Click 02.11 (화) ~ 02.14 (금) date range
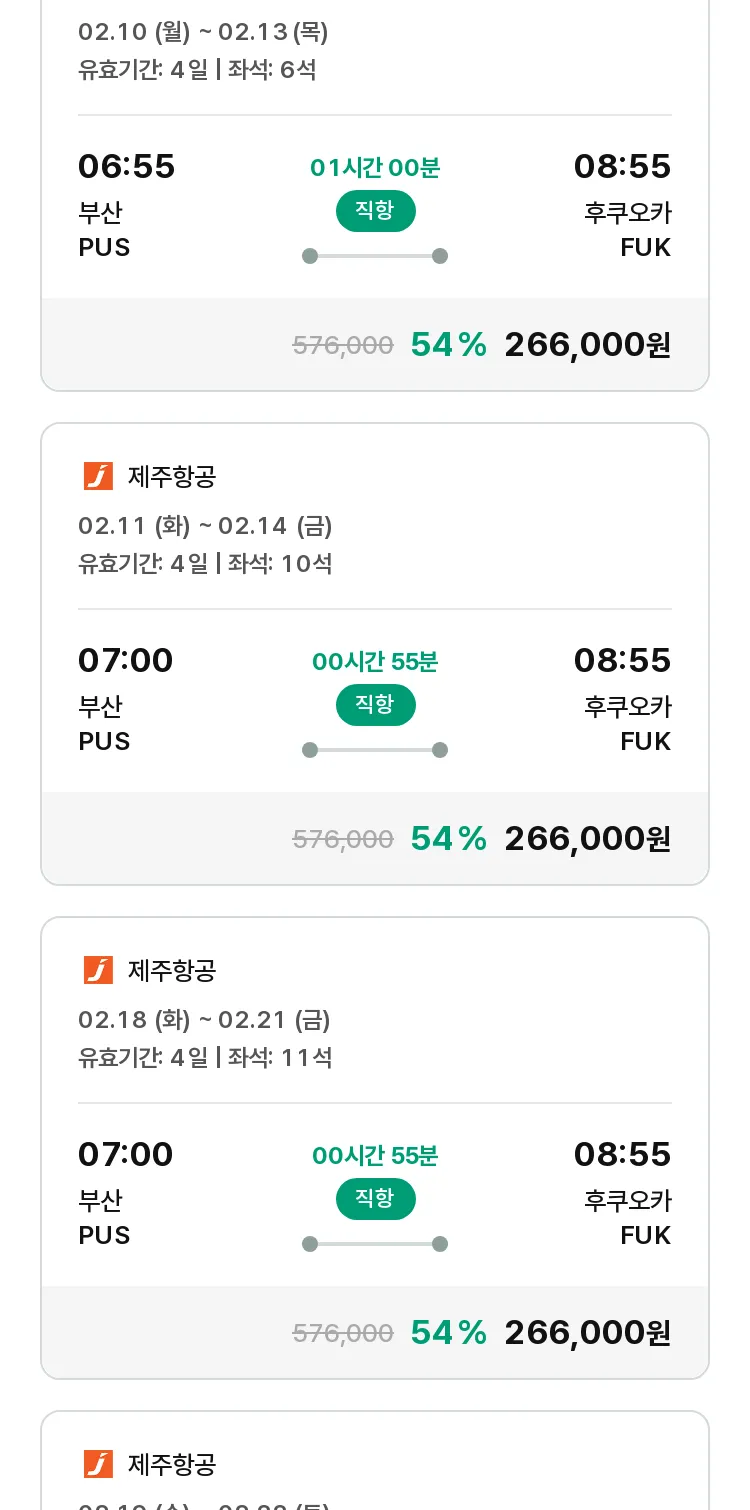 tap(205, 526)
